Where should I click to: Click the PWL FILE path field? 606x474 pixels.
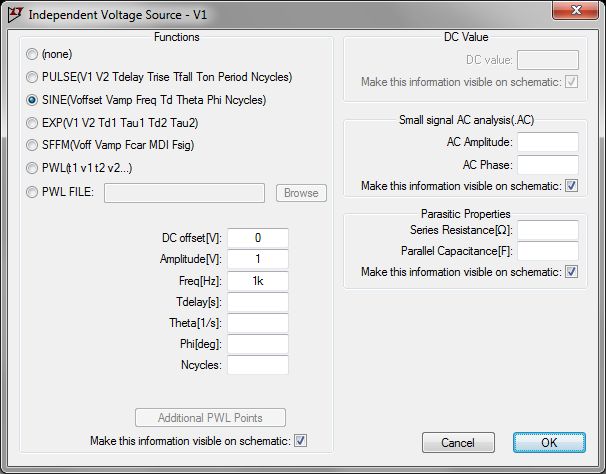tap(184, 193)
